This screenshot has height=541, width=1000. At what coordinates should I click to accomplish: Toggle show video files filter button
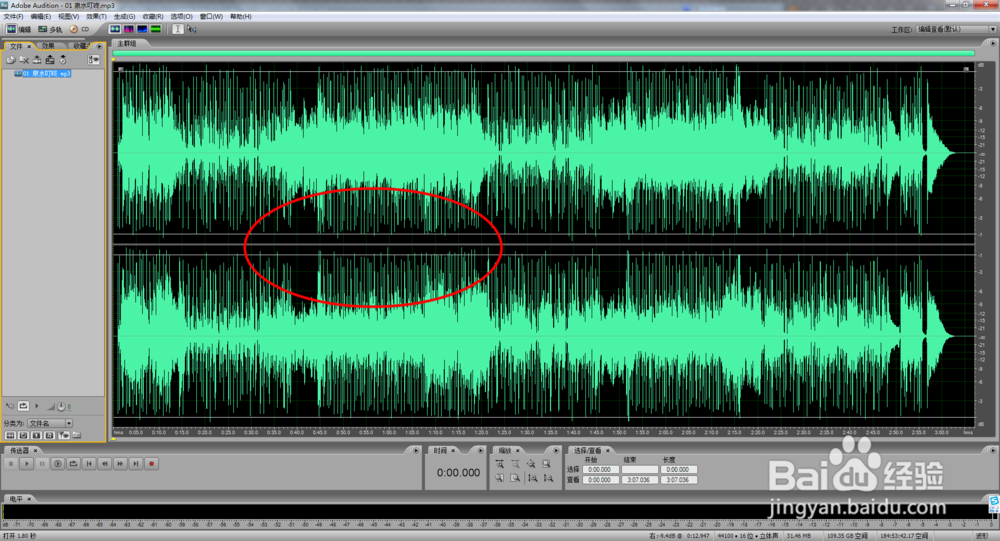36,435
